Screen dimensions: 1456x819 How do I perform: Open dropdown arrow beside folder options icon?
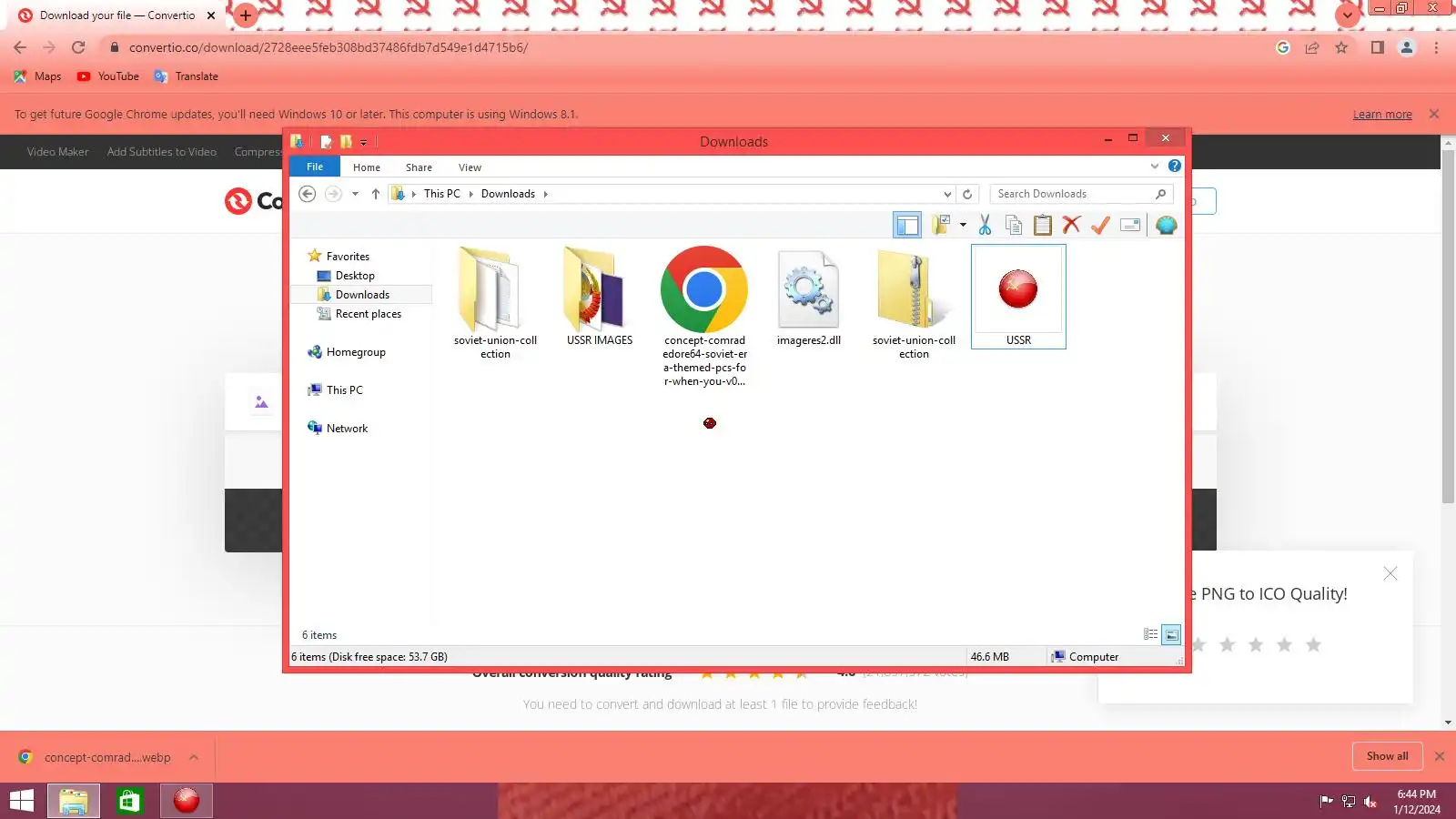coord(963,225)
